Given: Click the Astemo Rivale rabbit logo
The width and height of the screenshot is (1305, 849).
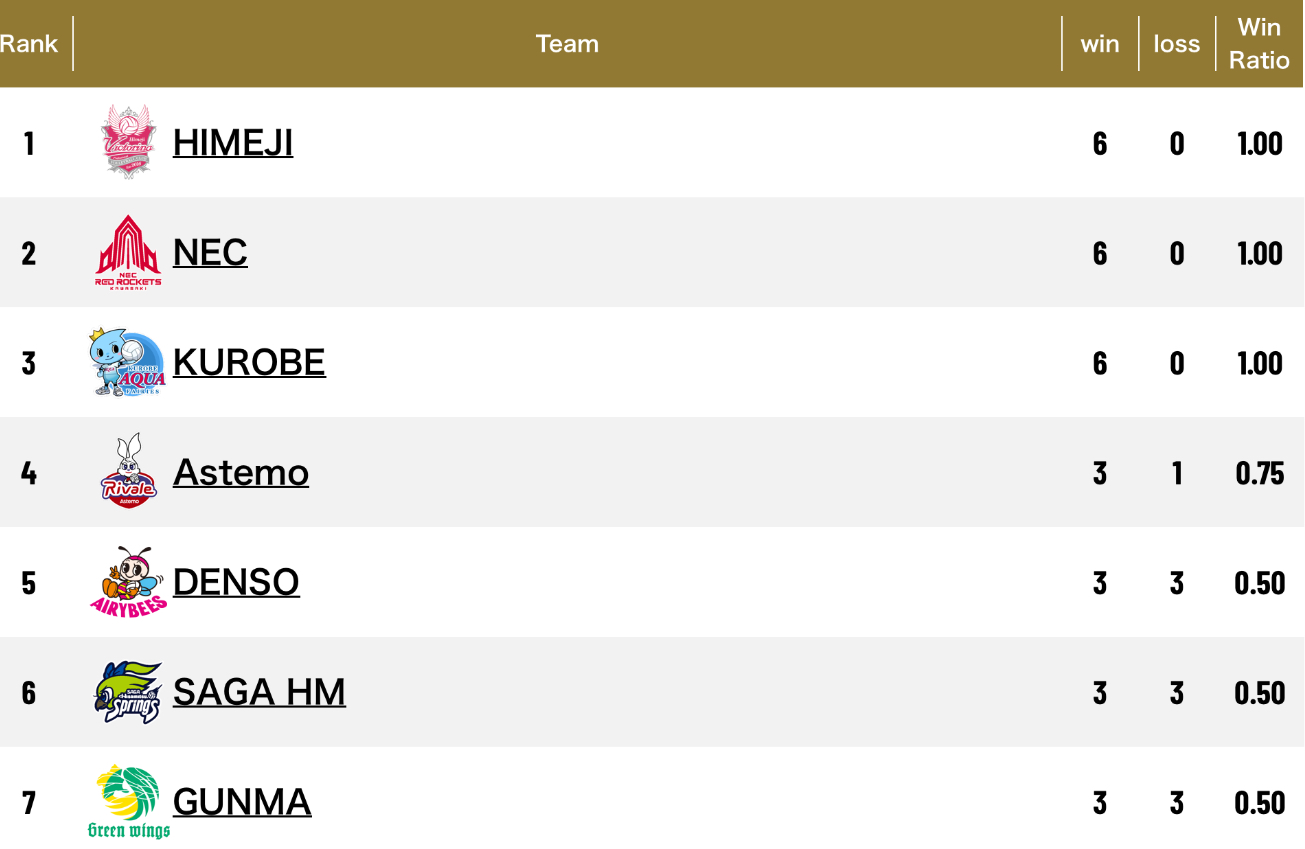Looking at the screenshot, I should coord(129,471).
